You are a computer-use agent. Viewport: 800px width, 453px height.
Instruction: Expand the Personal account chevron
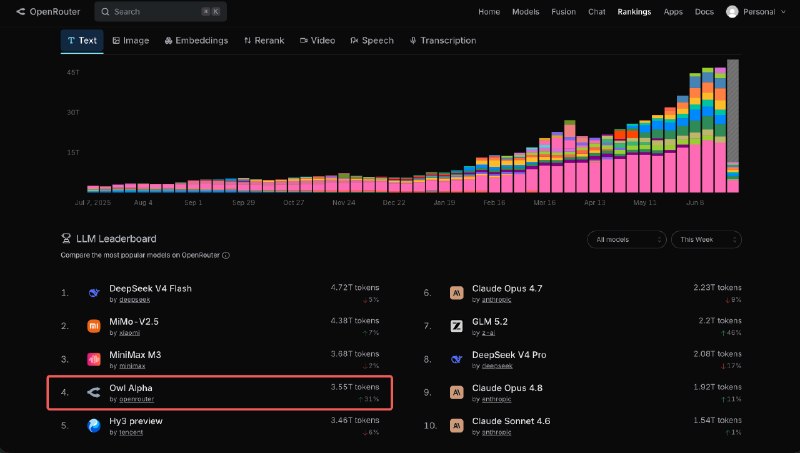pyautogui.click(x=783, y=12)
